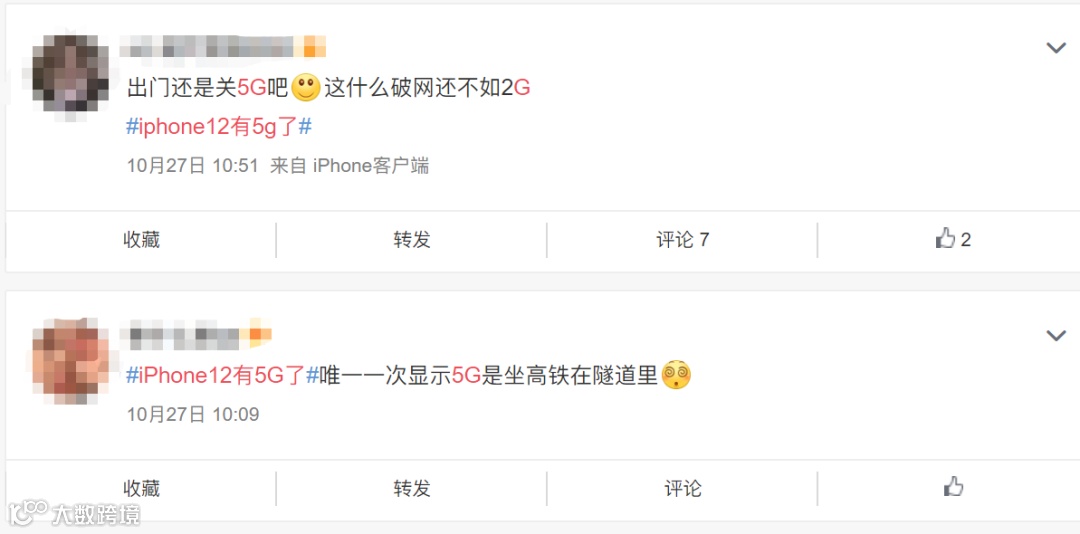Click the dizzy-eyed emoji in second post
1080x534 pixels.
(x=676, y=375)
